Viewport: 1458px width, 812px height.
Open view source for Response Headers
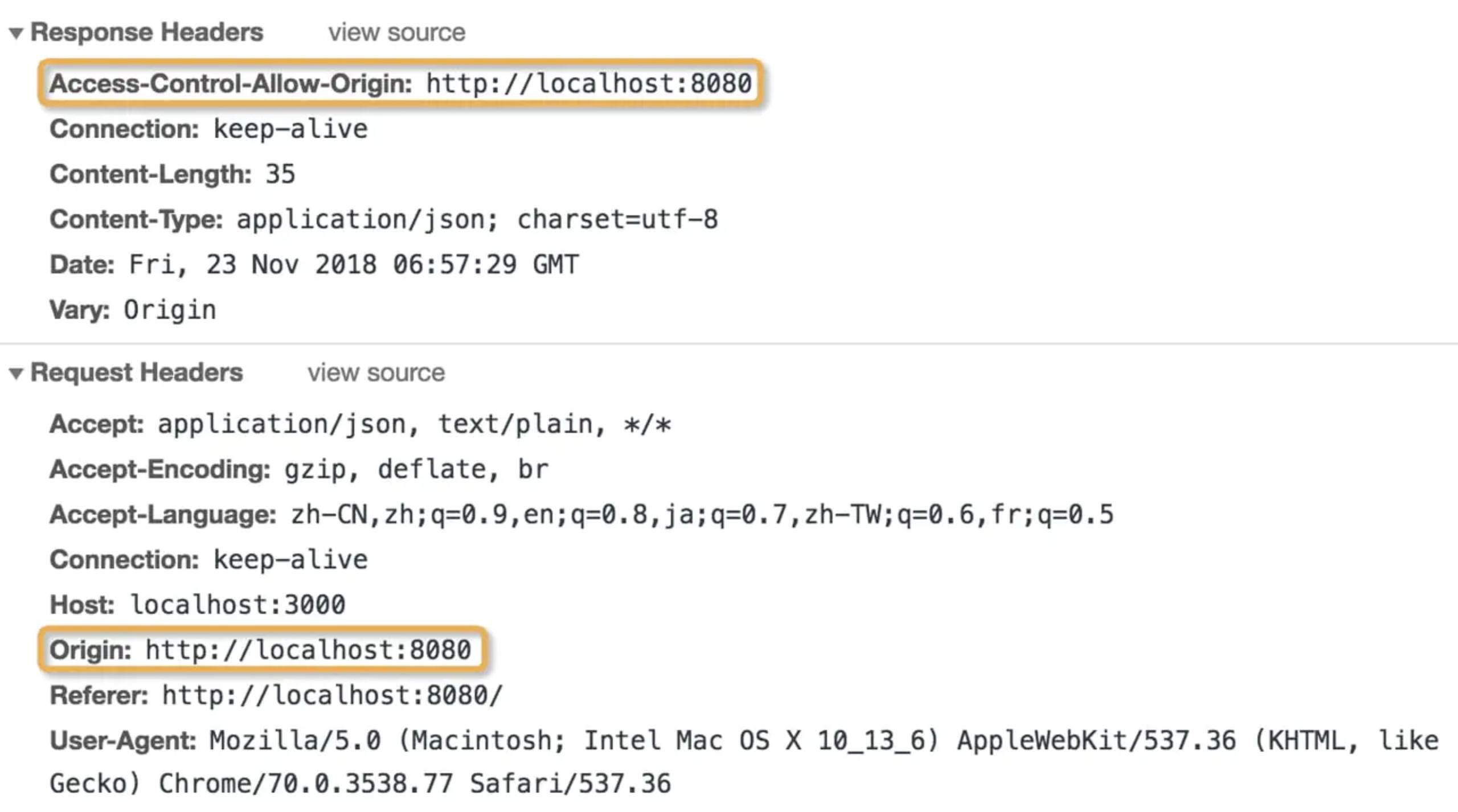396,32
